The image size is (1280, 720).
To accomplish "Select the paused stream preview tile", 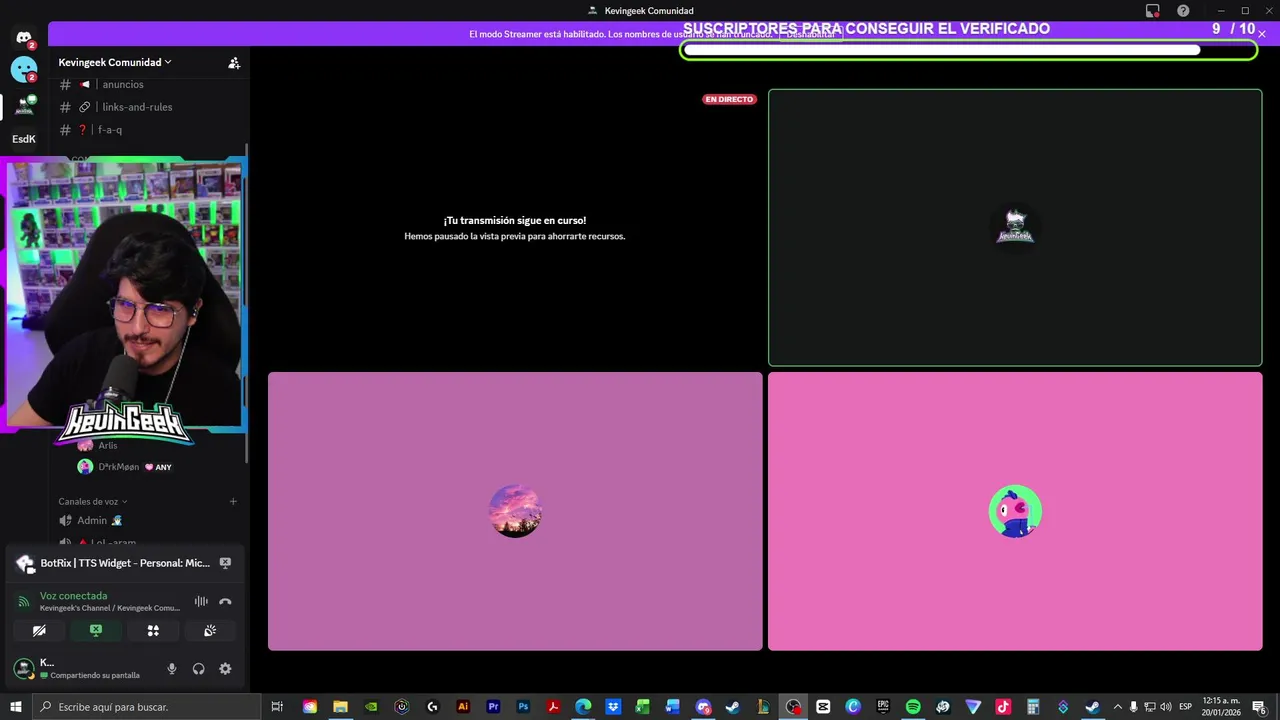I will [515, 228].
